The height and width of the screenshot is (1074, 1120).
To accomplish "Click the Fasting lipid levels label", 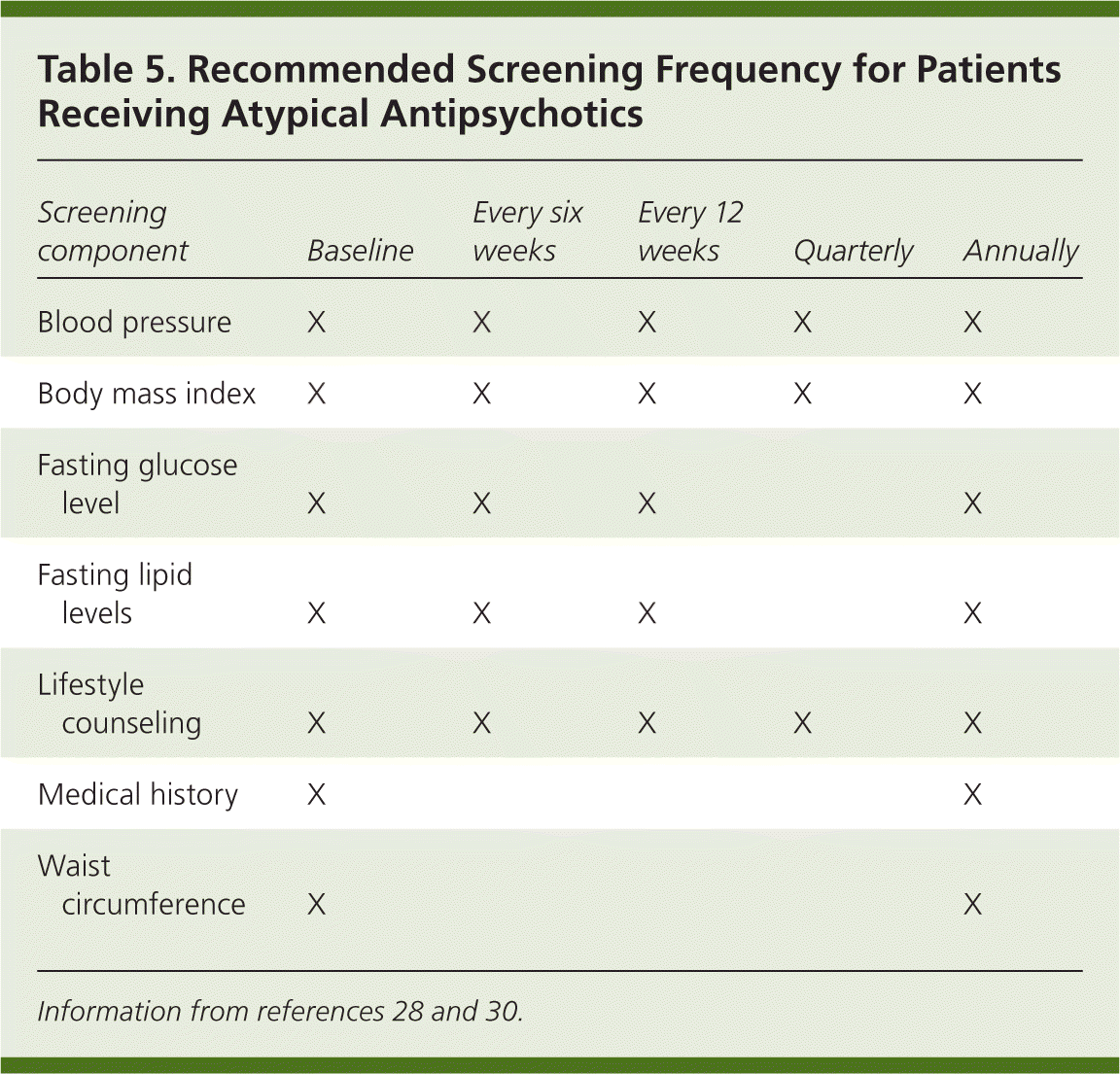I will 114,594.
